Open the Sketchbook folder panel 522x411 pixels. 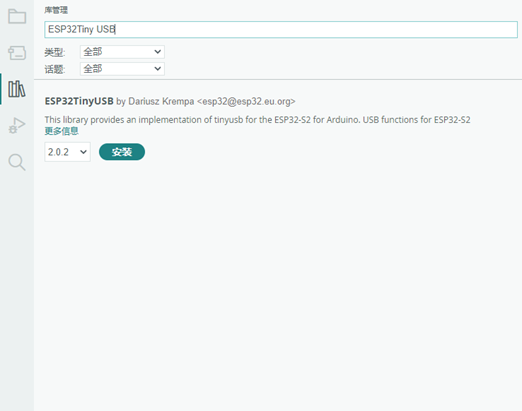(x=17, y=16)
